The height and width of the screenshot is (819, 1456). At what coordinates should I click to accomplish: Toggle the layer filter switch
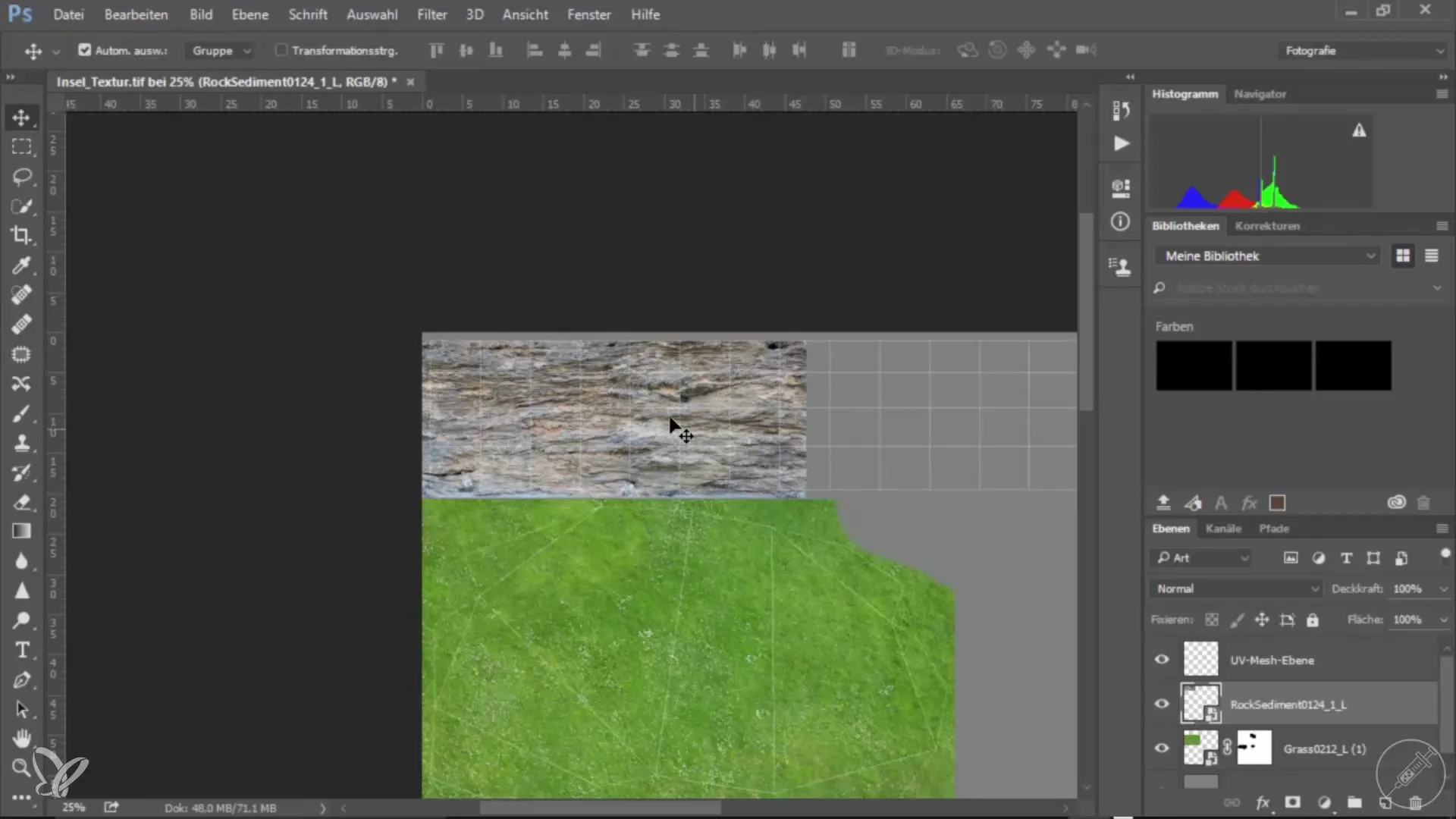tap(1445, 554)
